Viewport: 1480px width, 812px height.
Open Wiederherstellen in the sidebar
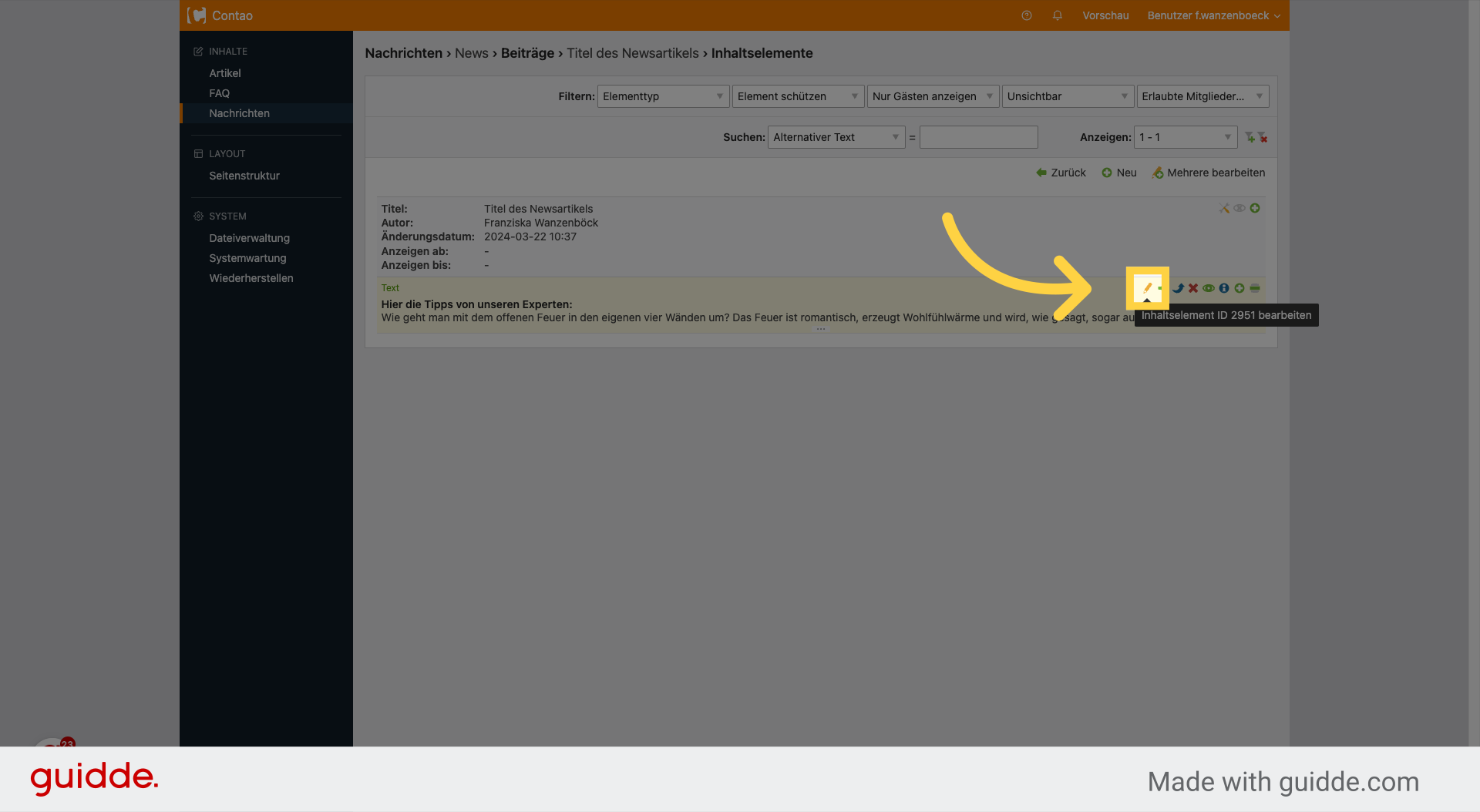[x=251, y=278]
